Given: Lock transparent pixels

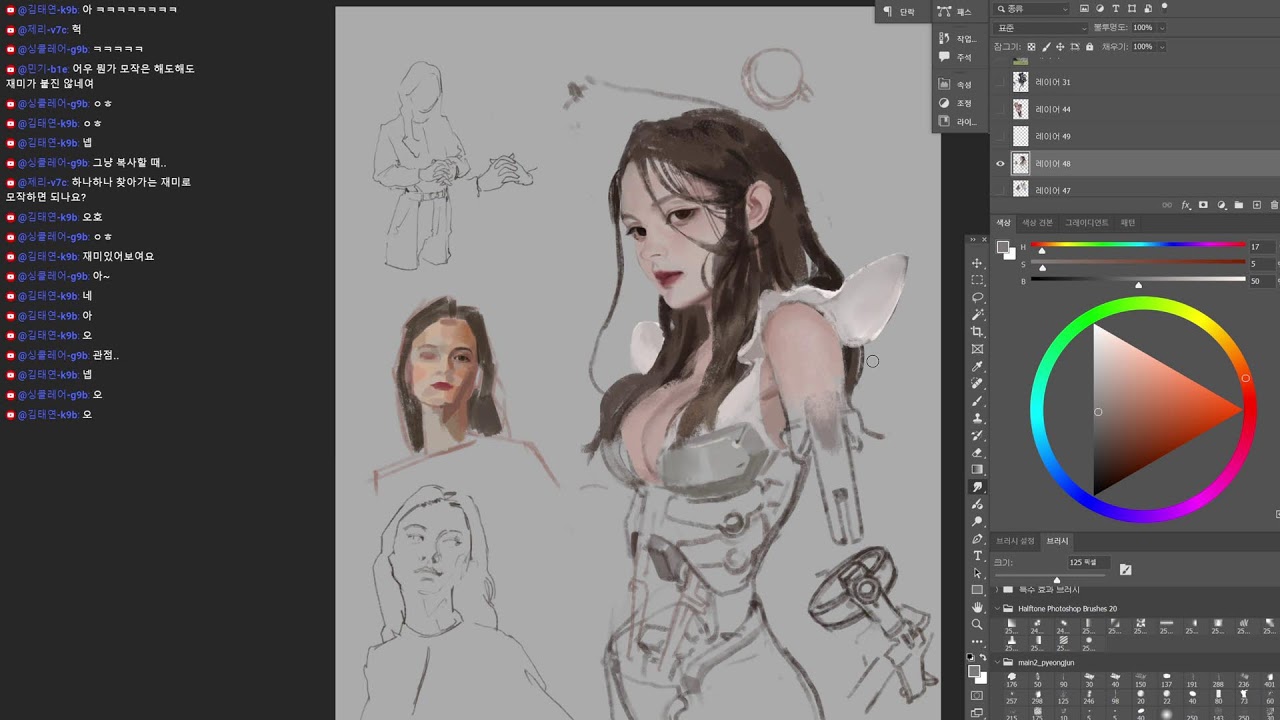Looking at the screenshot, I should pyautogui.click(x=1031, y=47).
